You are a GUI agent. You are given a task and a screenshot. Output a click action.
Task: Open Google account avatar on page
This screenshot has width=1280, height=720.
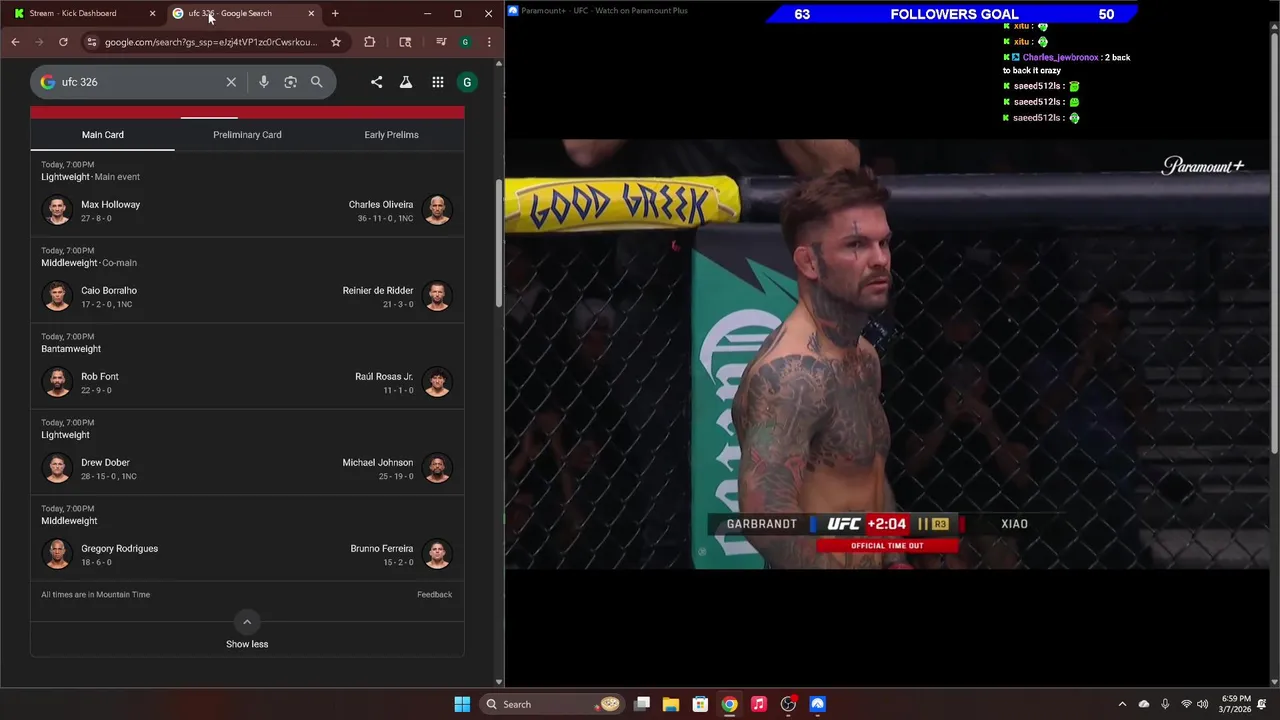pyautogui.click(x=467, y=82)
